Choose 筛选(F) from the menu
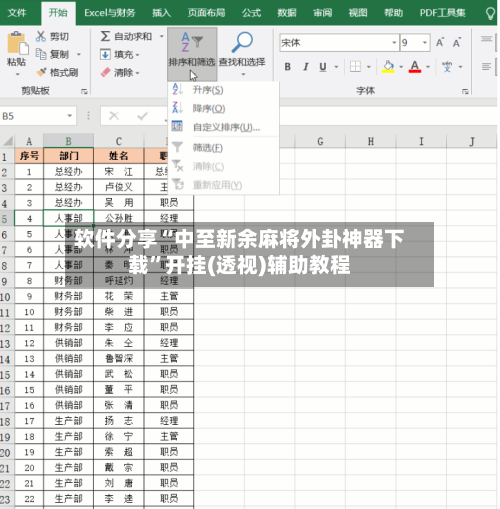The image size is (500, 509). pos(223,147)
